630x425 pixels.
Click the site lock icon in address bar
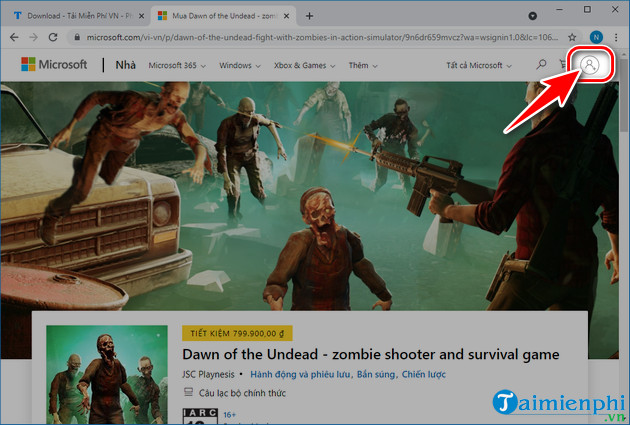click(x=77, y=37)
